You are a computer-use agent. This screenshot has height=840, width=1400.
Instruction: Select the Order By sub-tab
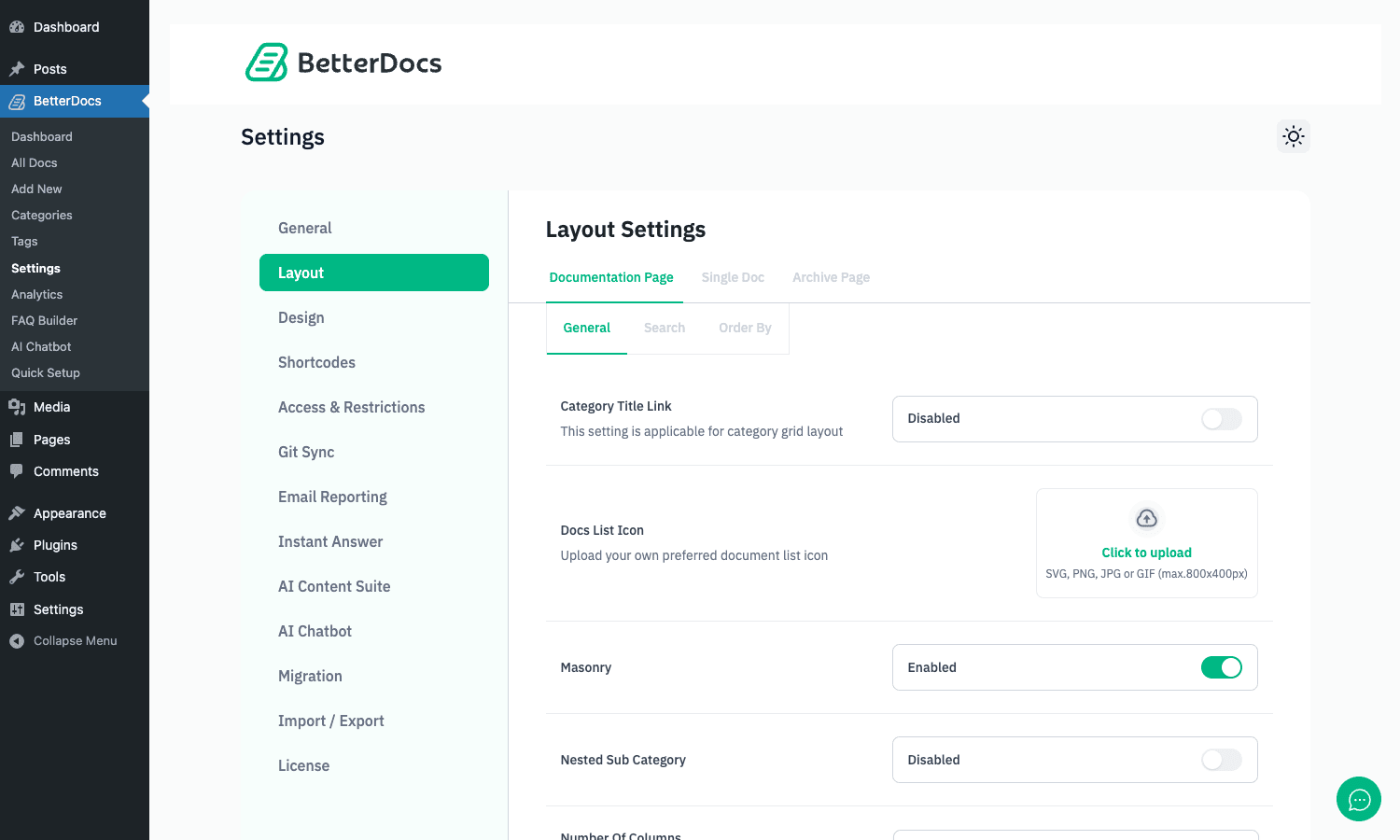coord(745,328)
